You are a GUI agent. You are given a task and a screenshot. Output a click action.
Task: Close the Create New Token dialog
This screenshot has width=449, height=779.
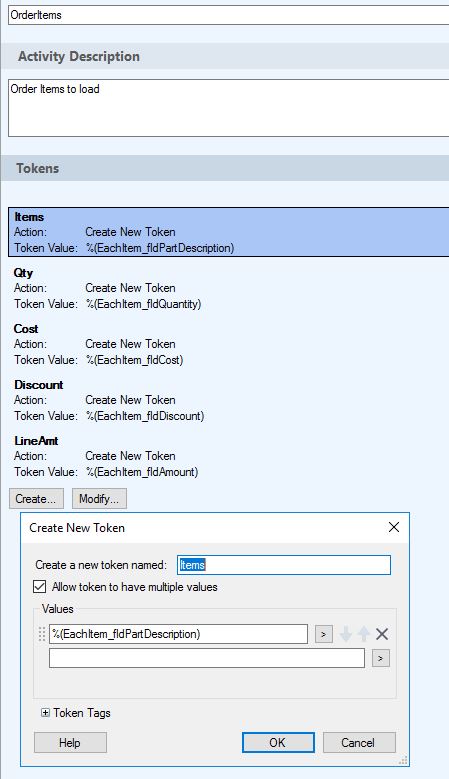point(394,527)
